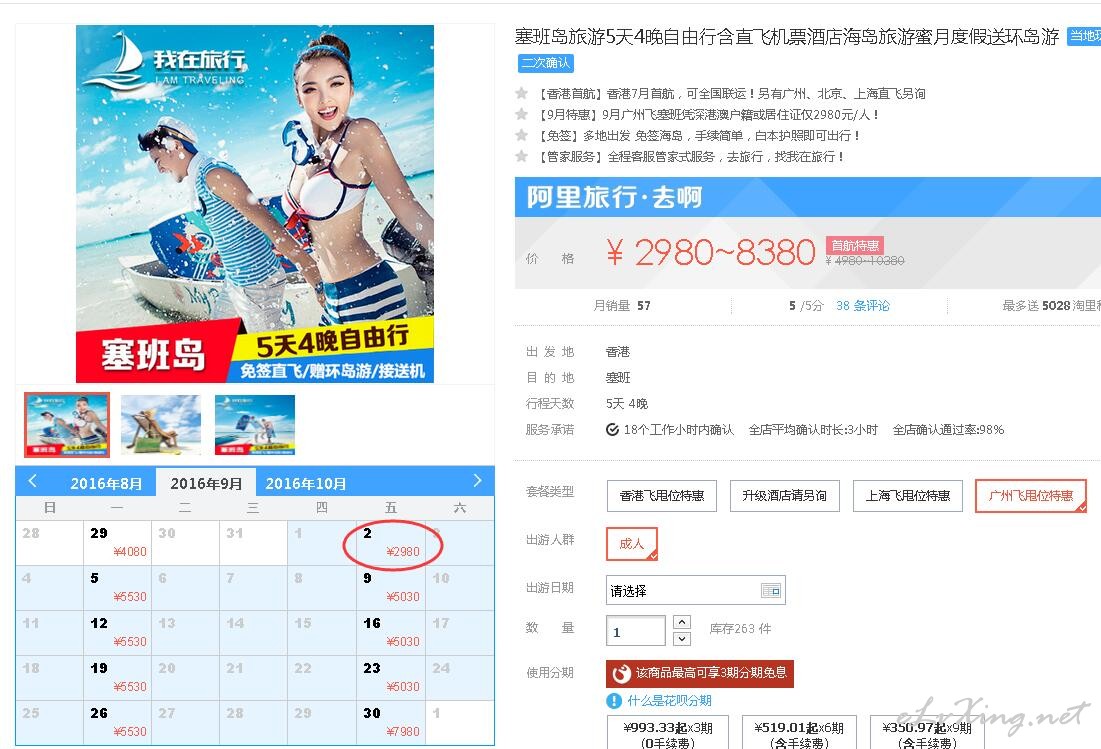Screen dimensions: 1101x749
Task: Toggle the 成人 traveler type option
Action: (631, 544)
